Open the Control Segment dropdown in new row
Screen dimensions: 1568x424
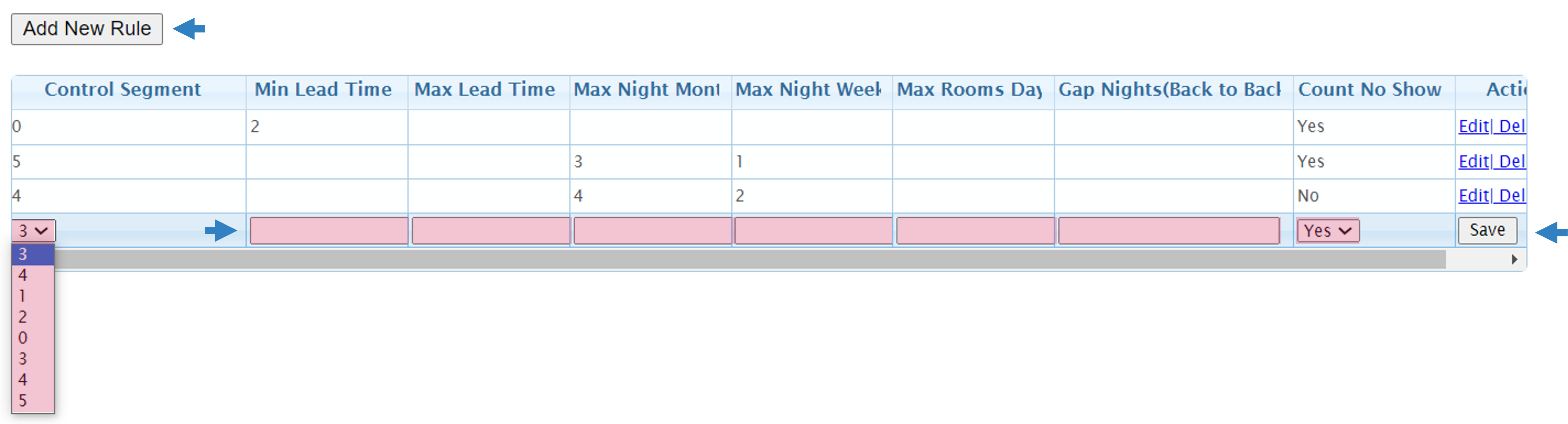34,231
